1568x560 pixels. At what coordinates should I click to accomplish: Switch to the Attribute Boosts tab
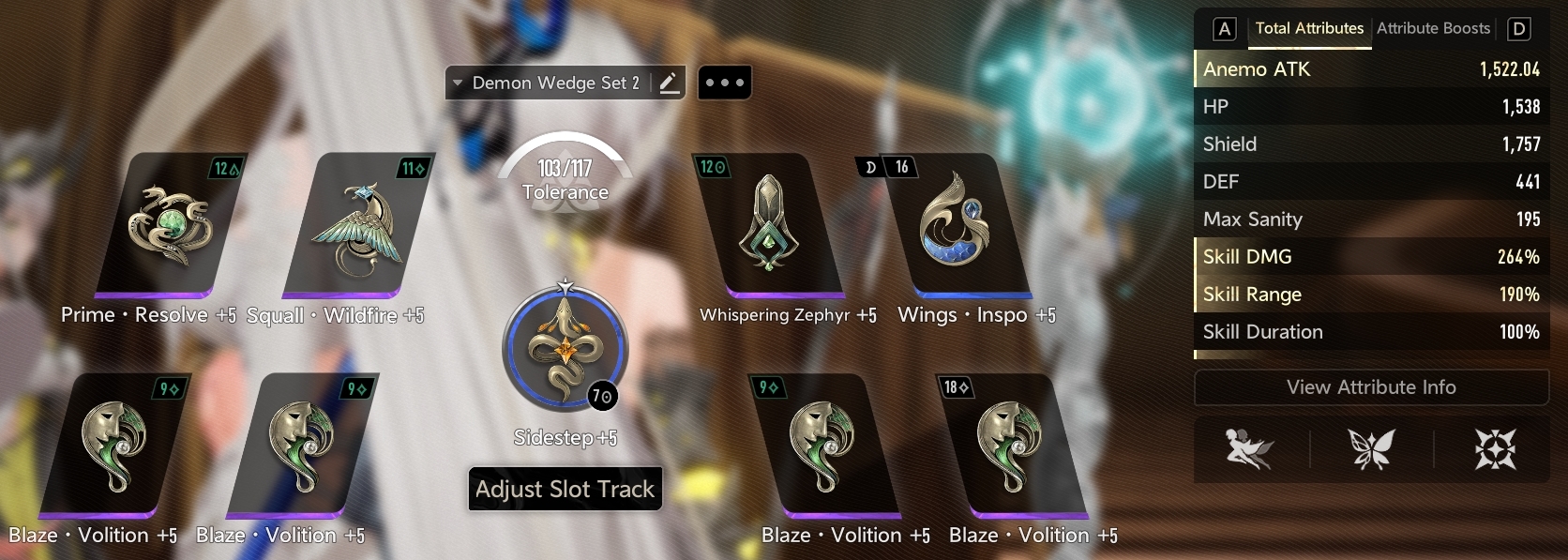[x=1433, y=28]
